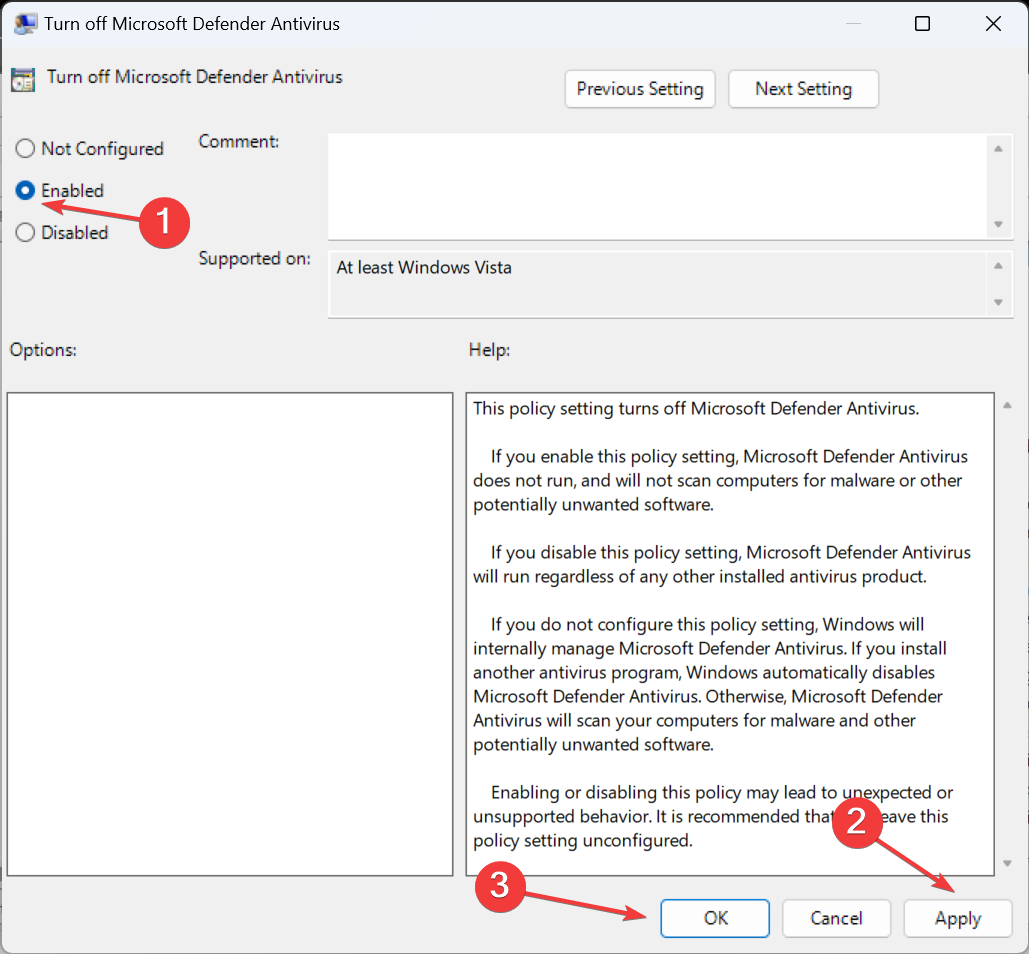Click Comment box scroll up arrow
Viewport: 1029px width, 954px height.
click(x=998, y=149)
